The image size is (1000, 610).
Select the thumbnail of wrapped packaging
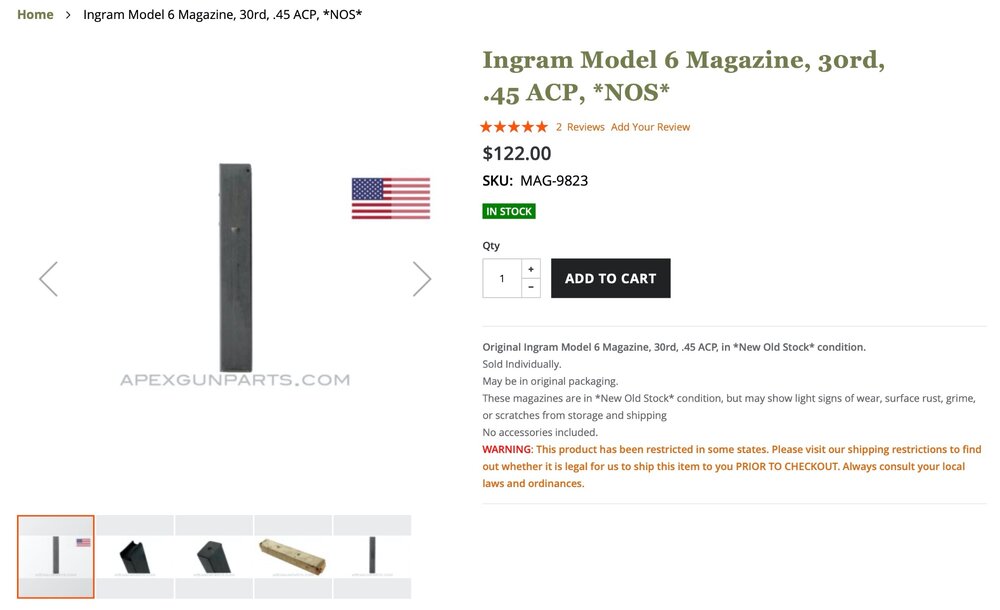[x=293, y=556]
